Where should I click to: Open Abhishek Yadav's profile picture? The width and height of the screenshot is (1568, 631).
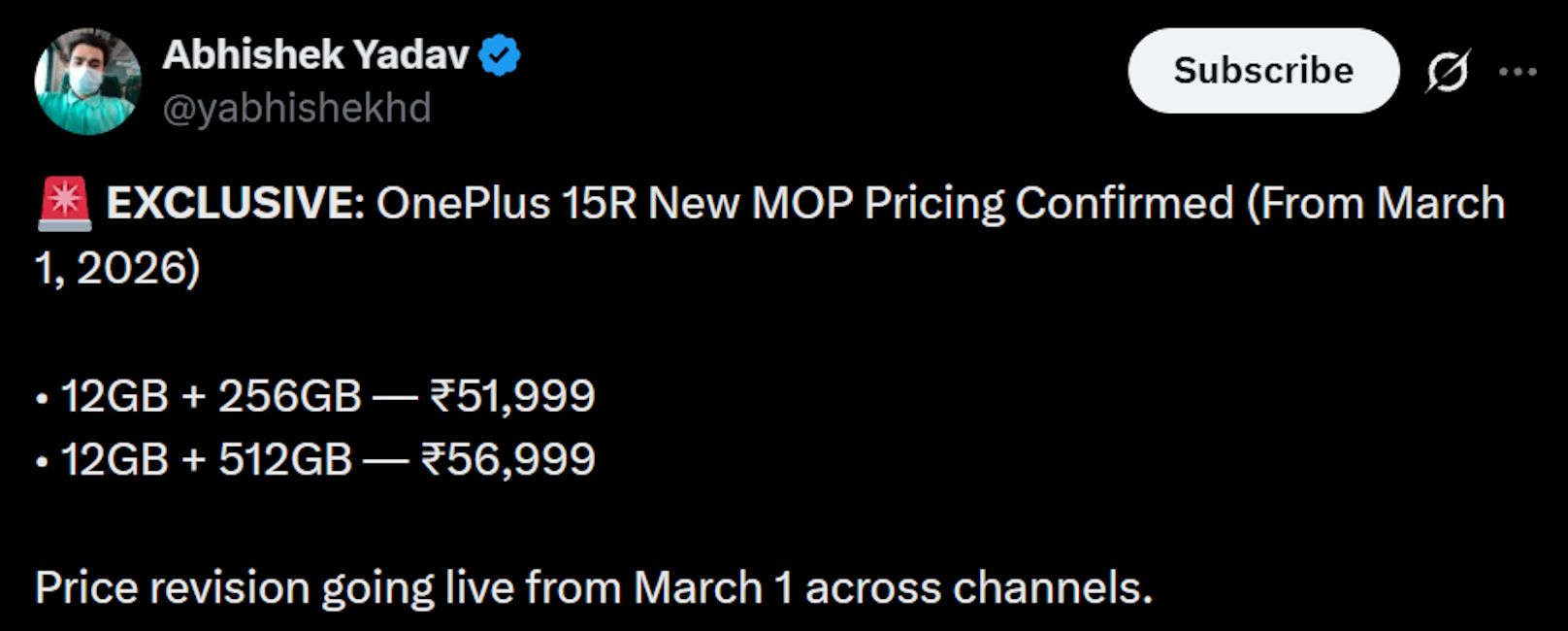87,81
